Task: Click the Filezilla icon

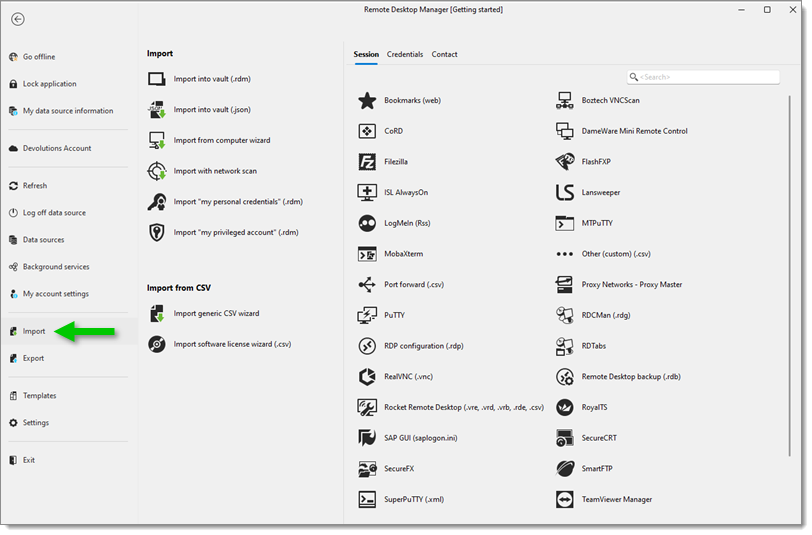Action: coord(367,162)
